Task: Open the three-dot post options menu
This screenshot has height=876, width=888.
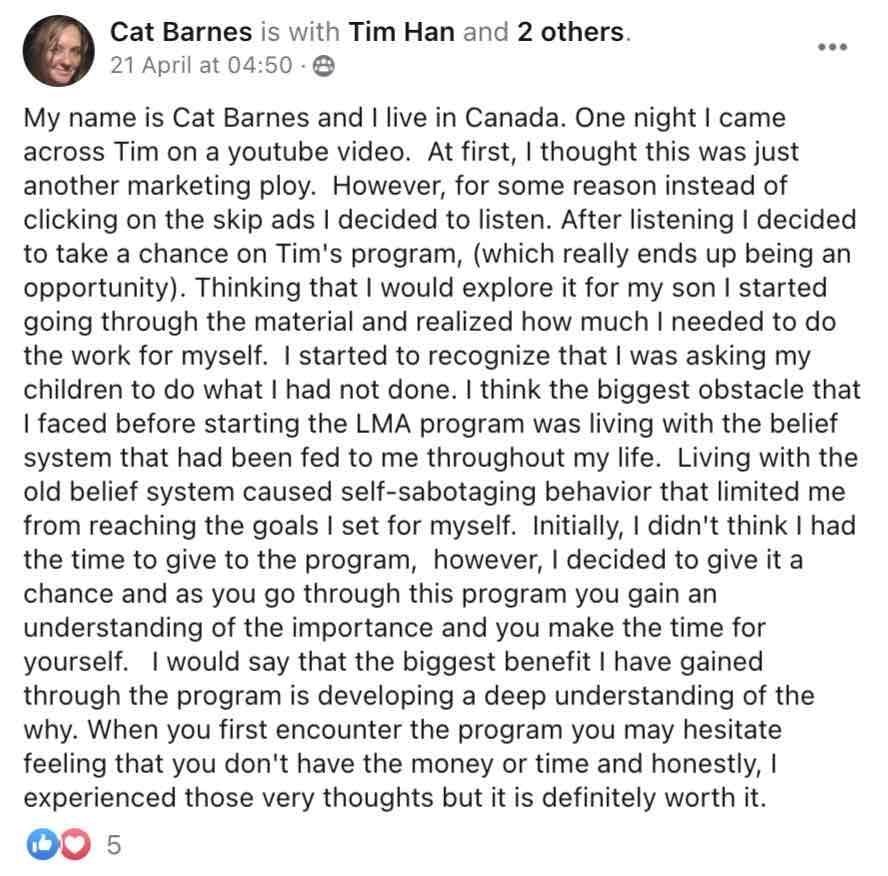Action: tap(832, 47)
